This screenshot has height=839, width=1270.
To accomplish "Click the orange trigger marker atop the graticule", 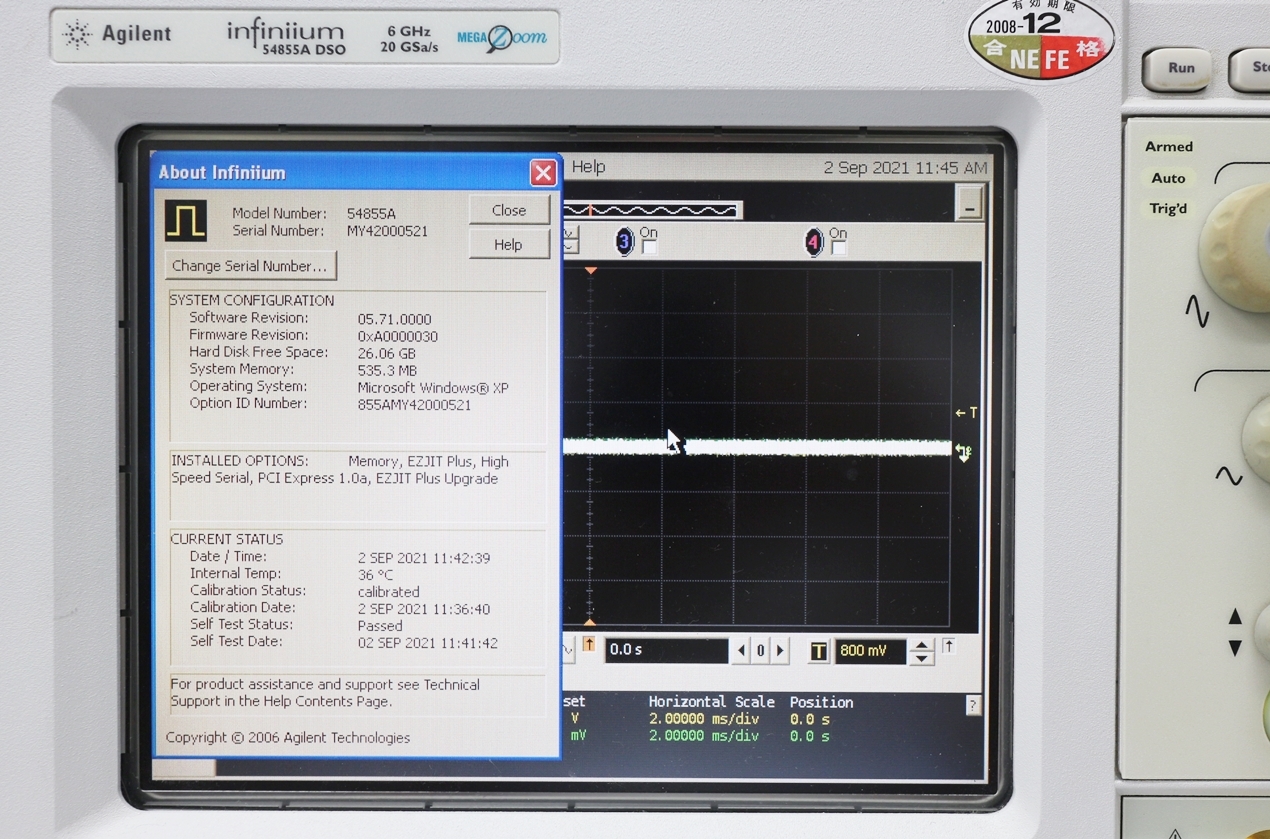I will coord(591,270).
